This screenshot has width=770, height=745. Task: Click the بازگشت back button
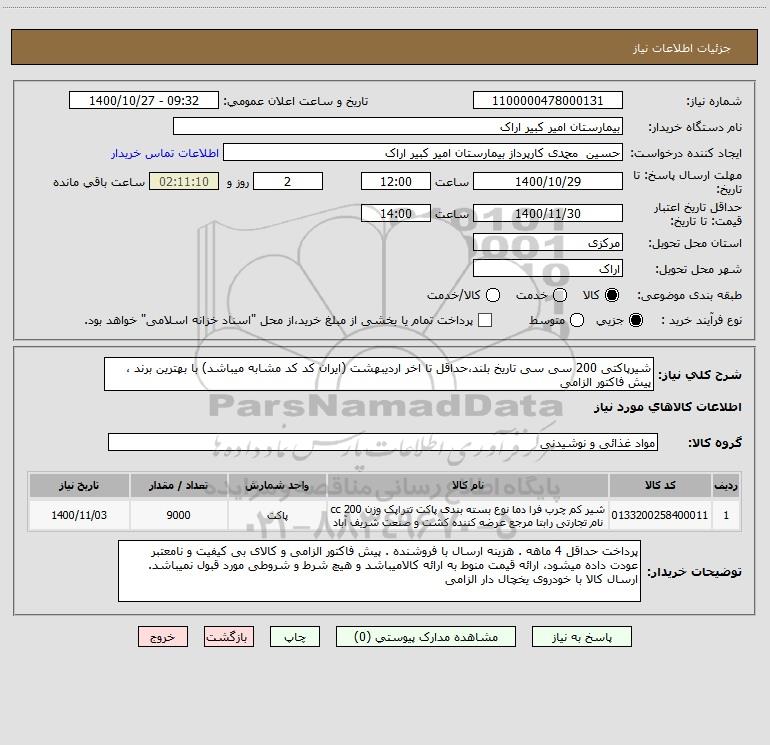pos(229,637)
